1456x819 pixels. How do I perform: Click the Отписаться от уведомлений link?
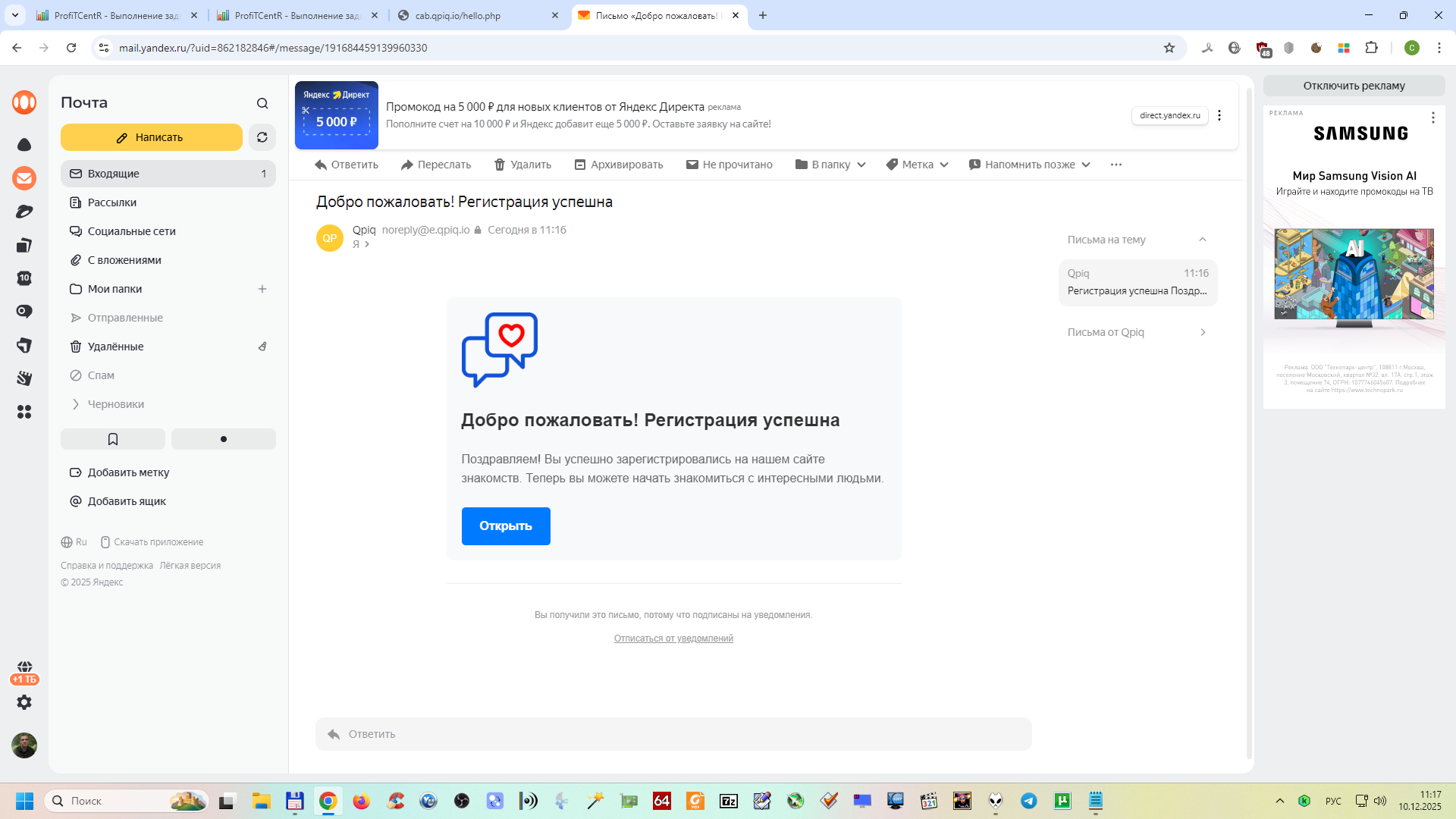pyautogui.click(x=673, y=639)
